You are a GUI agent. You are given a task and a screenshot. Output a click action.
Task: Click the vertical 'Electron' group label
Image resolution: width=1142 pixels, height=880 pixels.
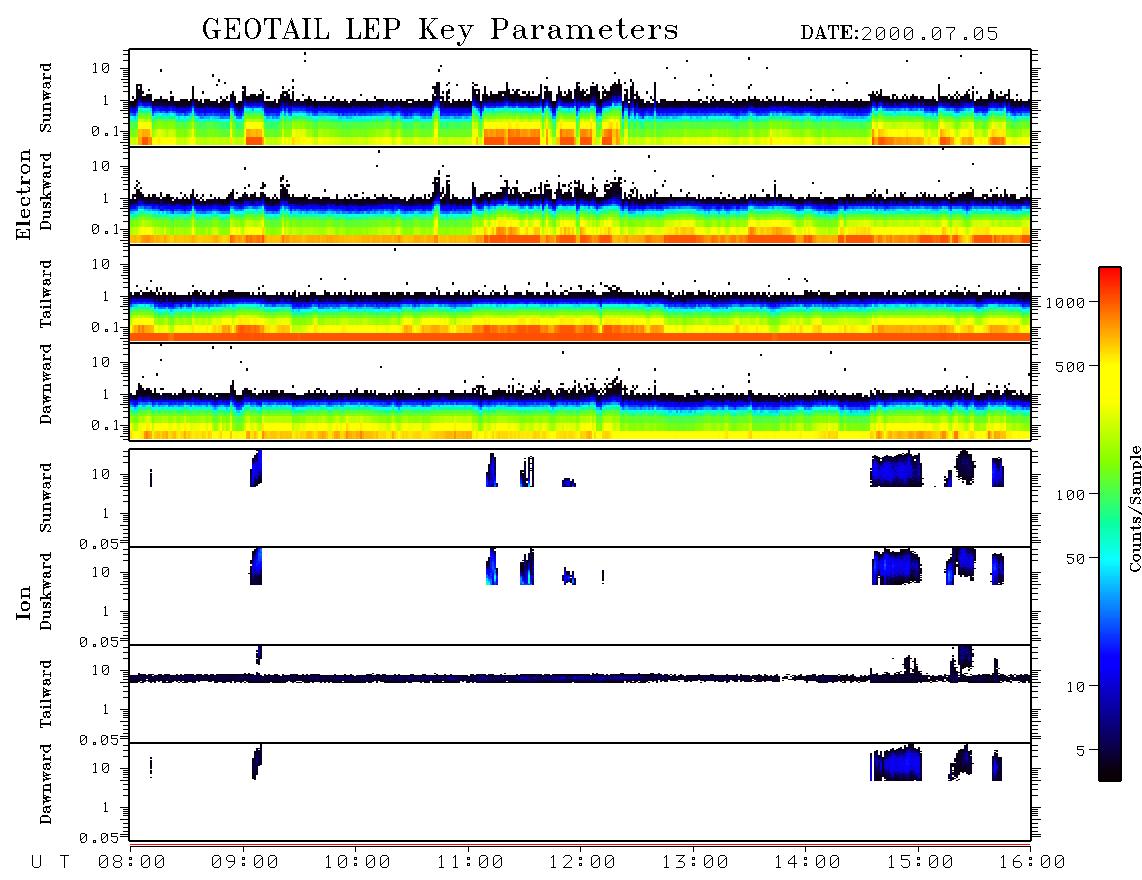tap(24, 194)
